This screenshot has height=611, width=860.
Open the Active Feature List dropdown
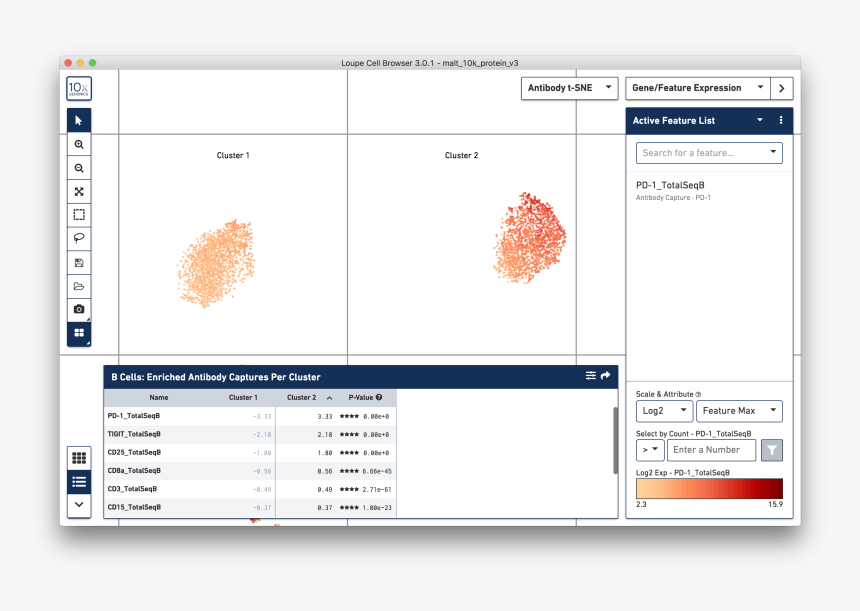tap(760, 120)
